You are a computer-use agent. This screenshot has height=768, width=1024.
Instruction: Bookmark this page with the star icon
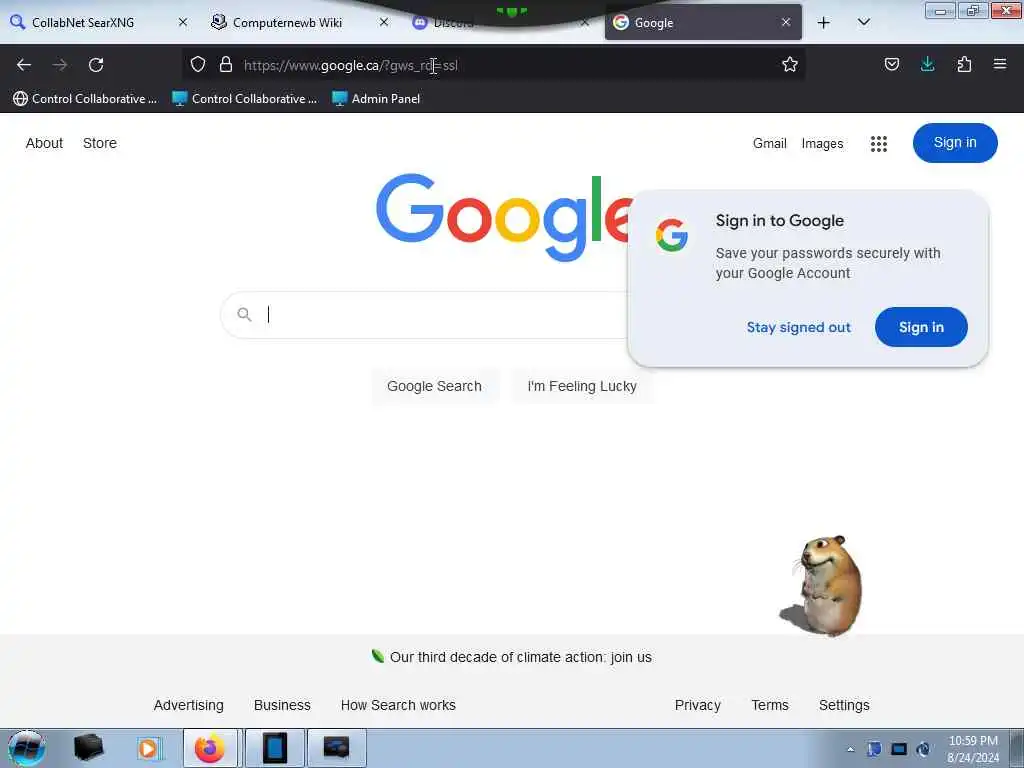(790, 64)
